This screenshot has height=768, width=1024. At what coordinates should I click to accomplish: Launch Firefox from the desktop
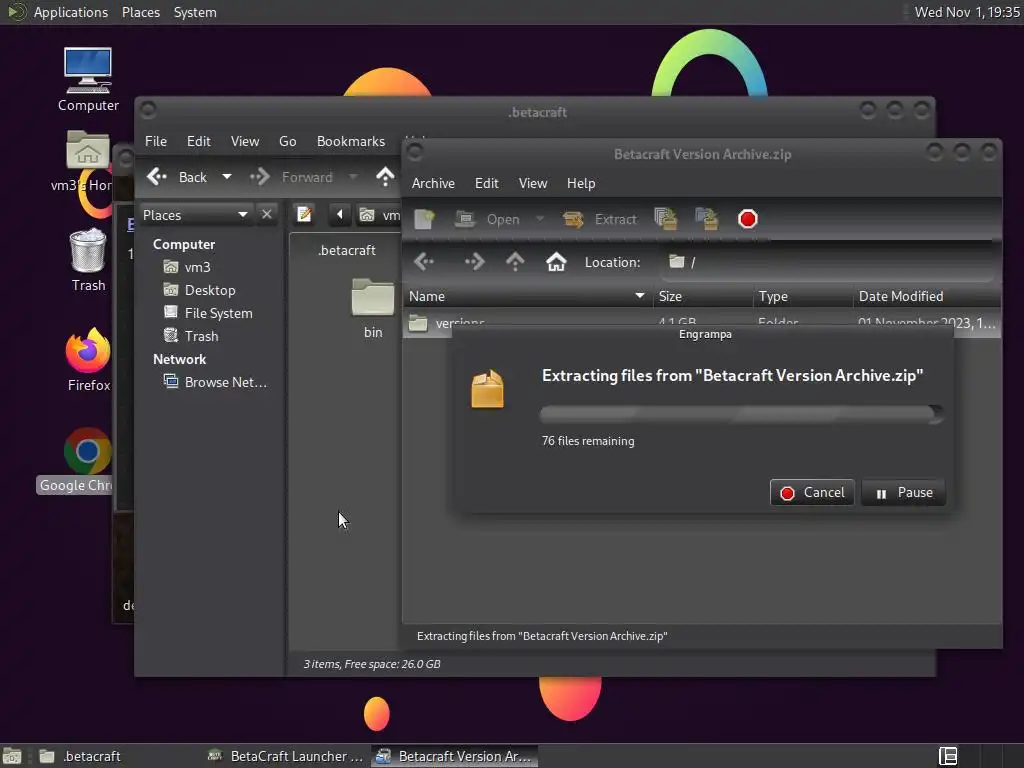tap(88, 359)
